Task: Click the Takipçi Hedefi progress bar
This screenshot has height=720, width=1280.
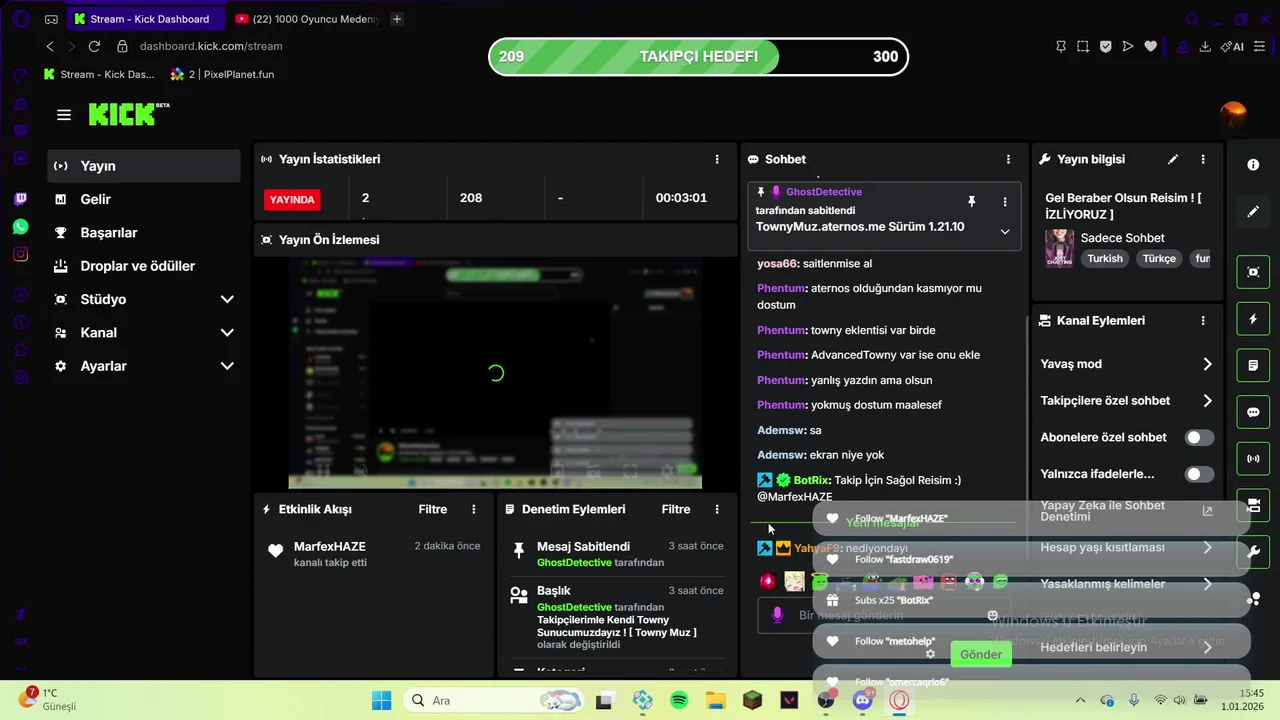Action: pyautogui.click(x=698, y=57)
